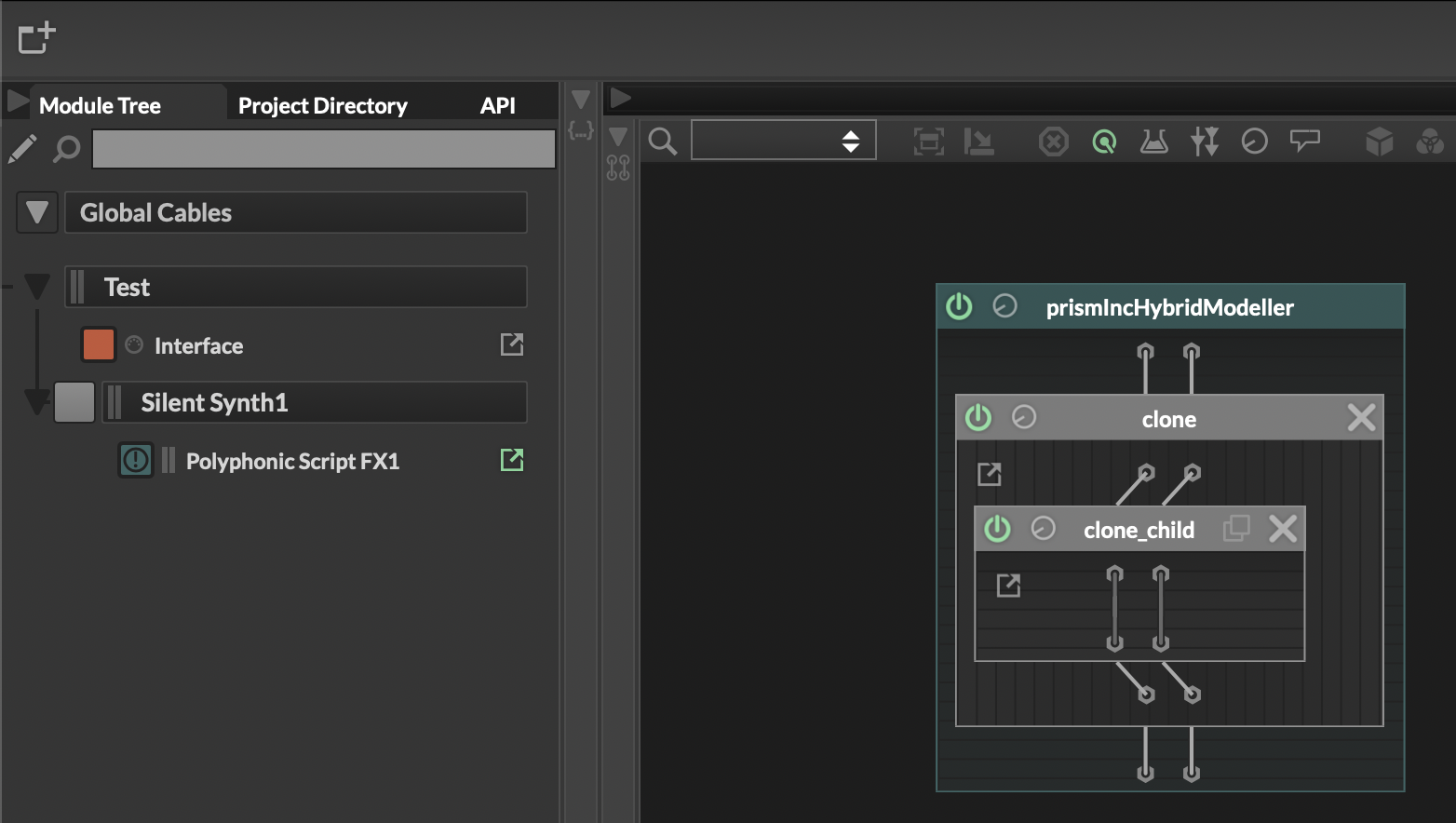Select the clone node title
1456x823 pixels.
pos(1169,419)
